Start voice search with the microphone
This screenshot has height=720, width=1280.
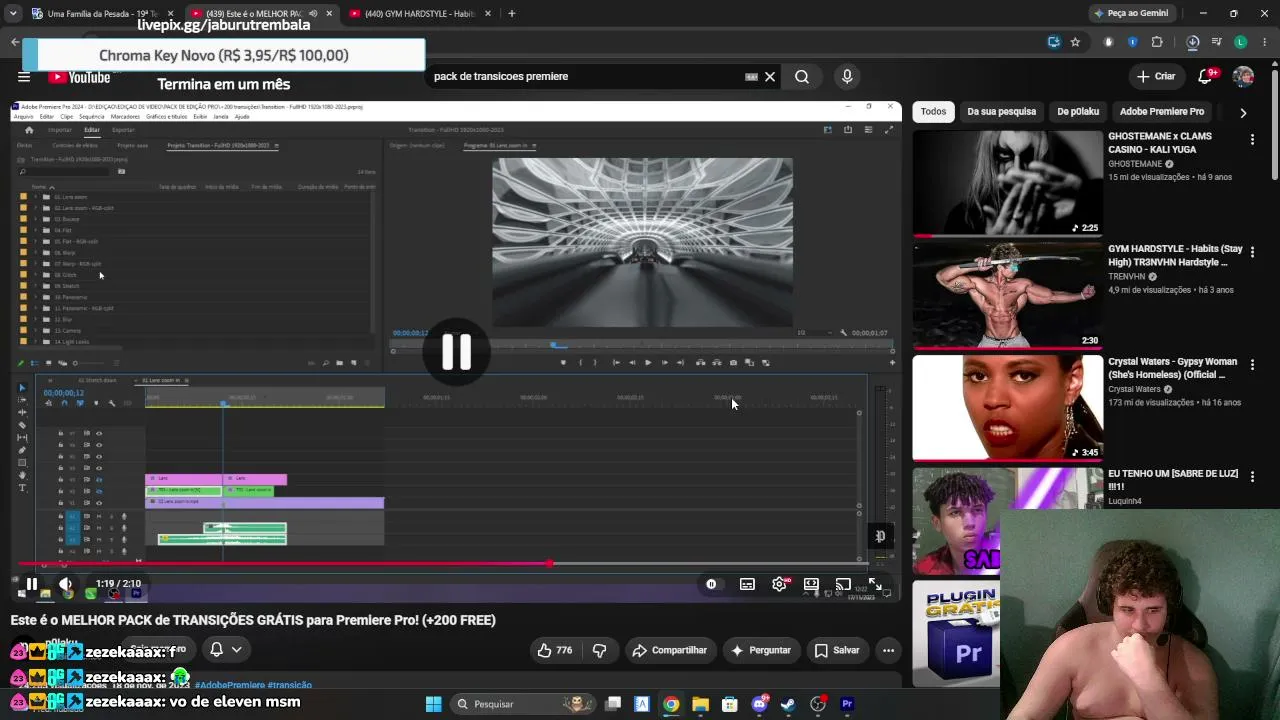847,77
